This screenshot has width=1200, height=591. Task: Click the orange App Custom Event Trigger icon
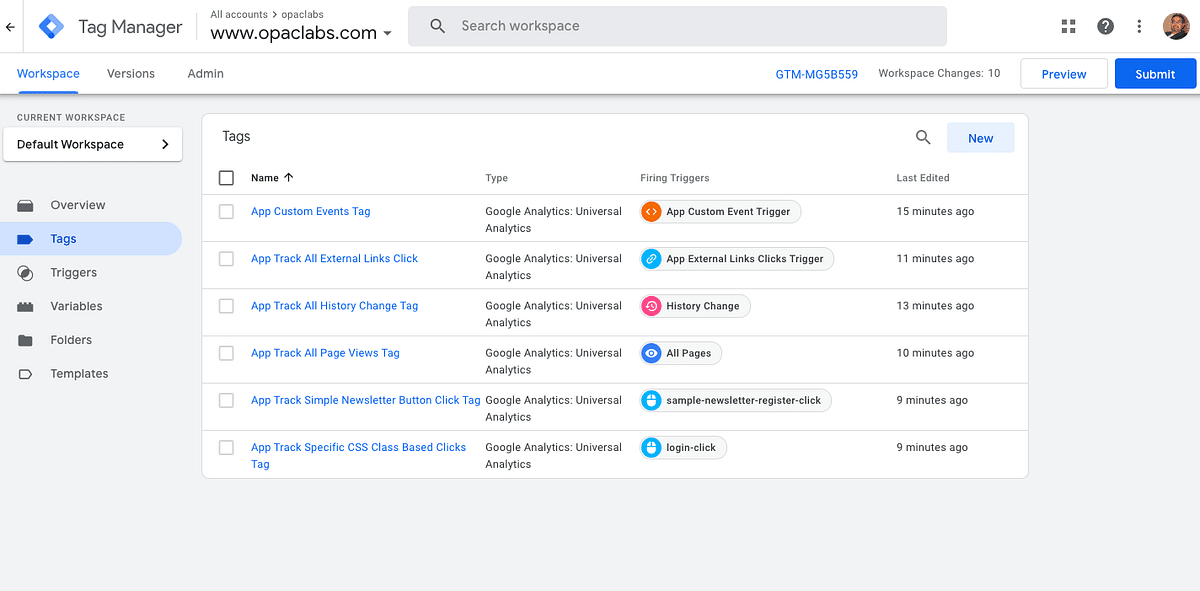651,211
